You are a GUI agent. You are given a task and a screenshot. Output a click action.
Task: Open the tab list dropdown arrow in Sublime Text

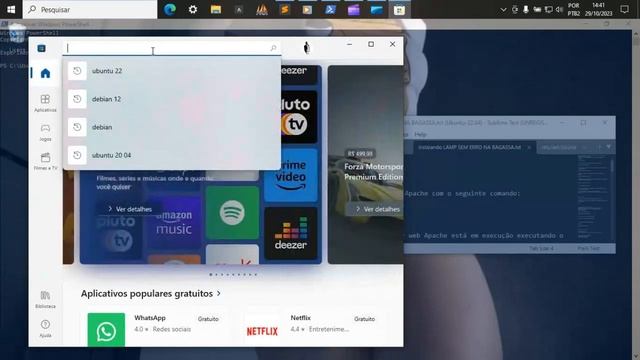609,147
